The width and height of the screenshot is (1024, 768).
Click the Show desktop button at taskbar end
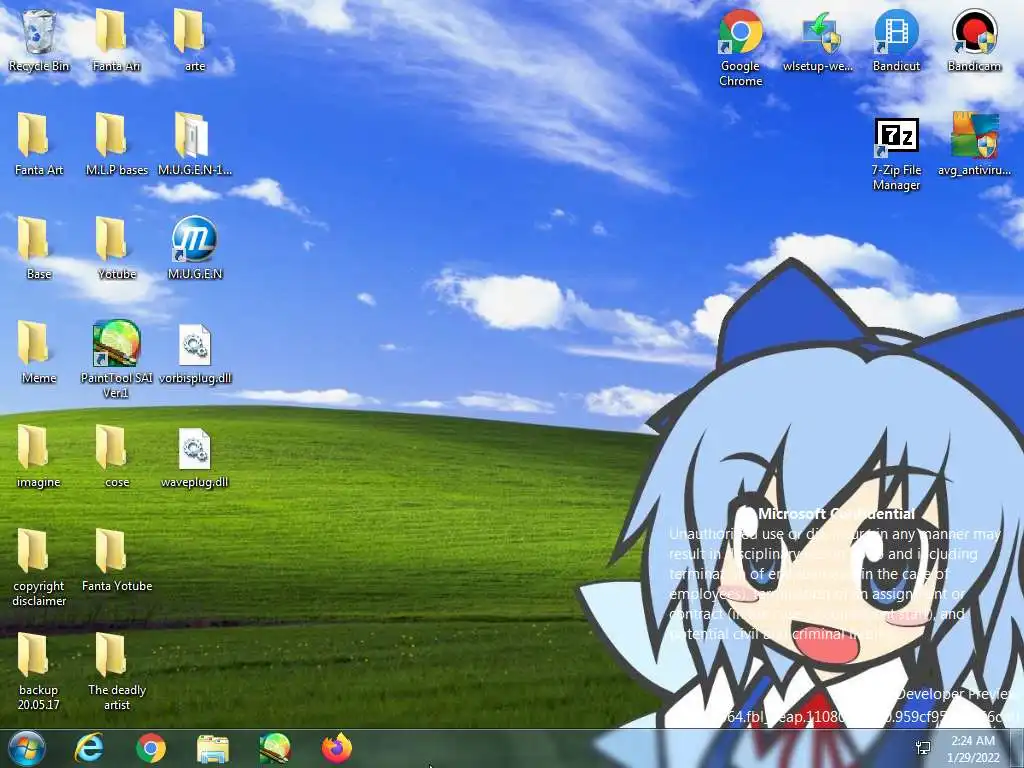[x=1018, y=748]
